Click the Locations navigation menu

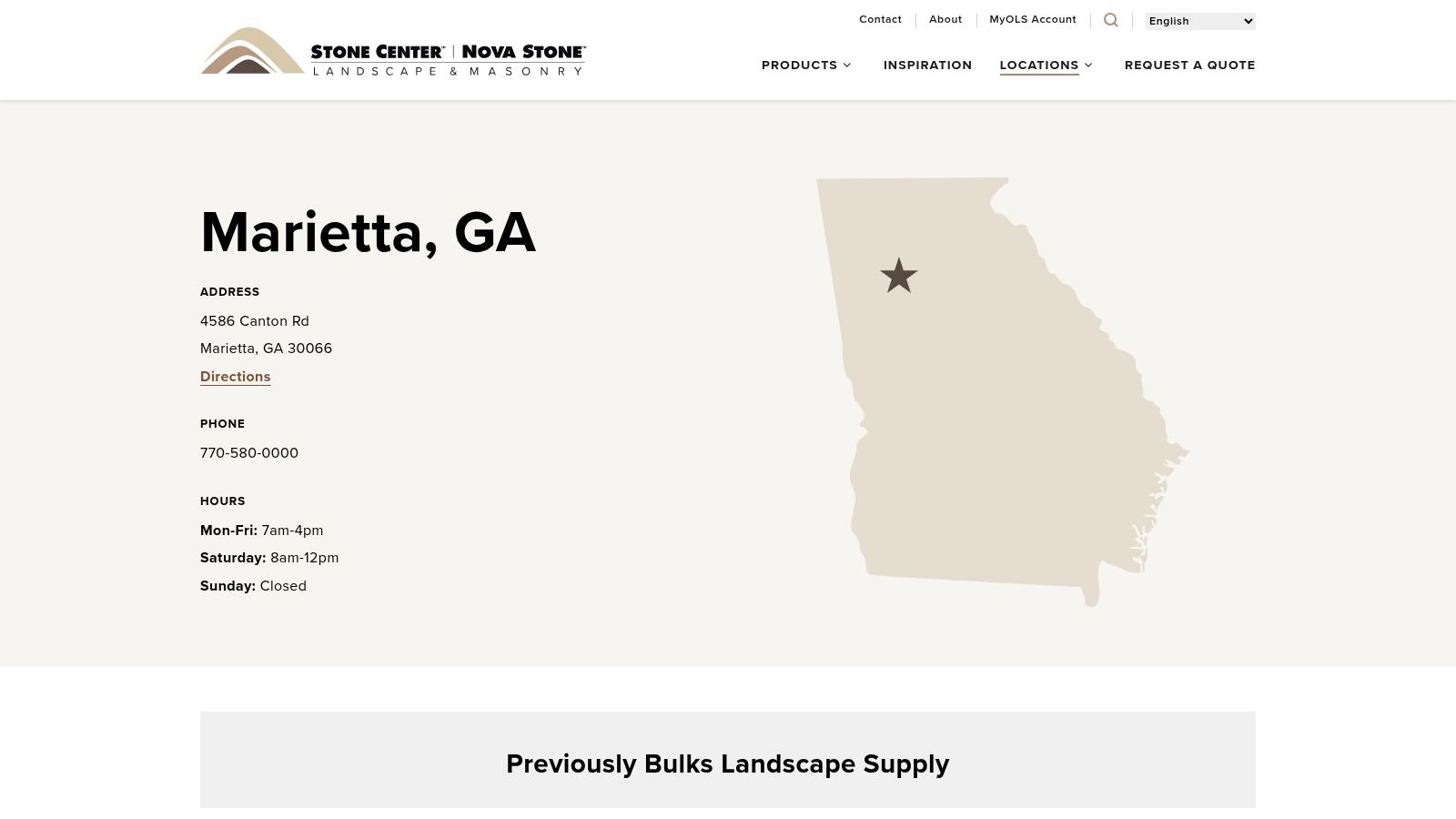(x=1039, y=65)
